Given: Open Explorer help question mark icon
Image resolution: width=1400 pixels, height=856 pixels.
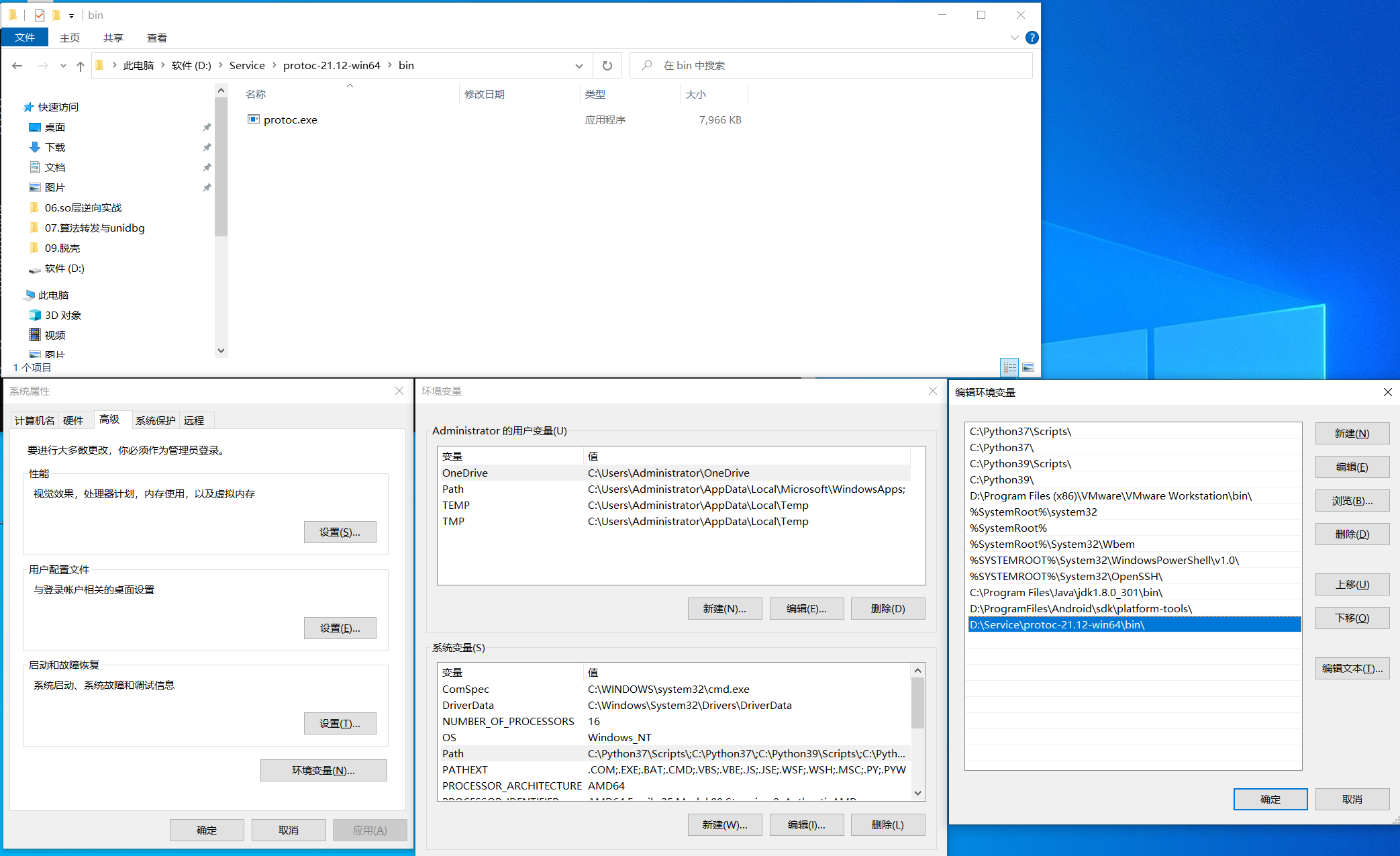Looking at the screenshot, I should [x=1032, y=38].
